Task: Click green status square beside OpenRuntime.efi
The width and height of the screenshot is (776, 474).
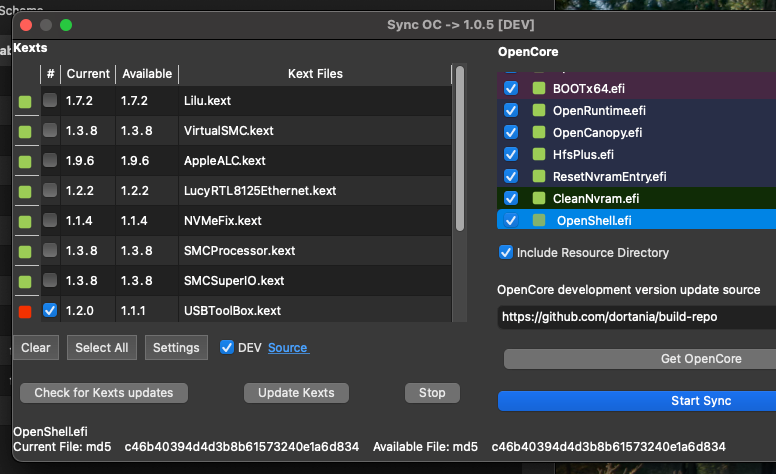Action: (x=539, y=110)
